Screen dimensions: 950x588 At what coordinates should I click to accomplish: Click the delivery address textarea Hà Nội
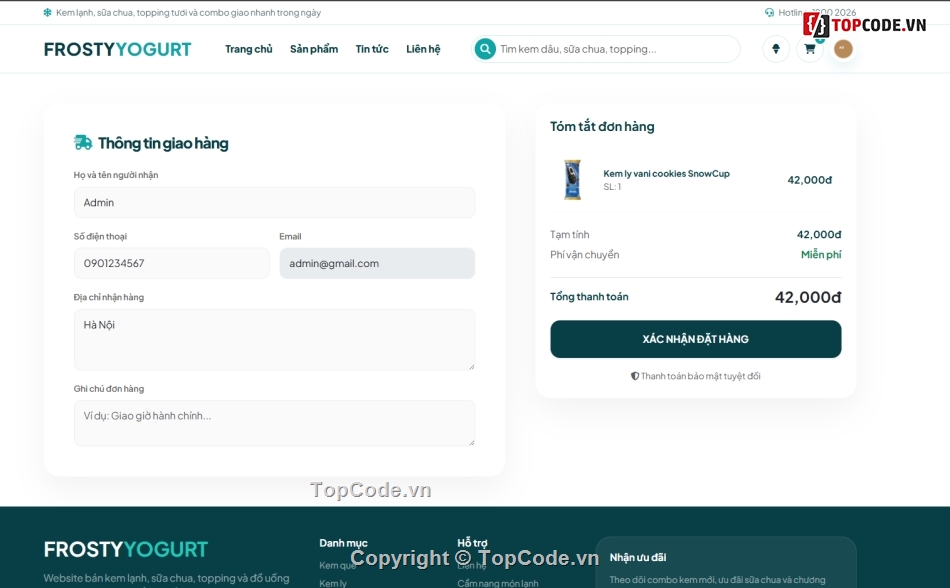pos(274,340)
